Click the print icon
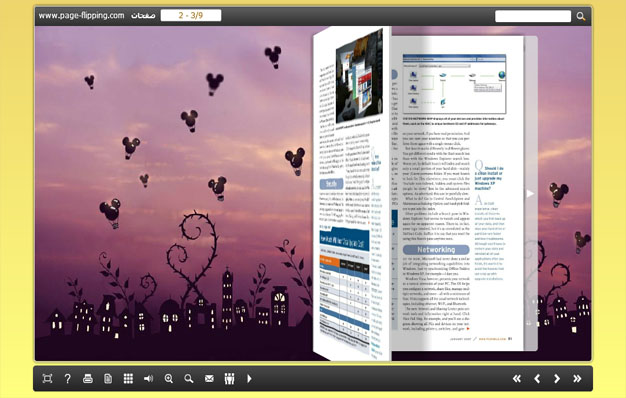626x398 pixels. pyautogui.click(x=88, y=378)
